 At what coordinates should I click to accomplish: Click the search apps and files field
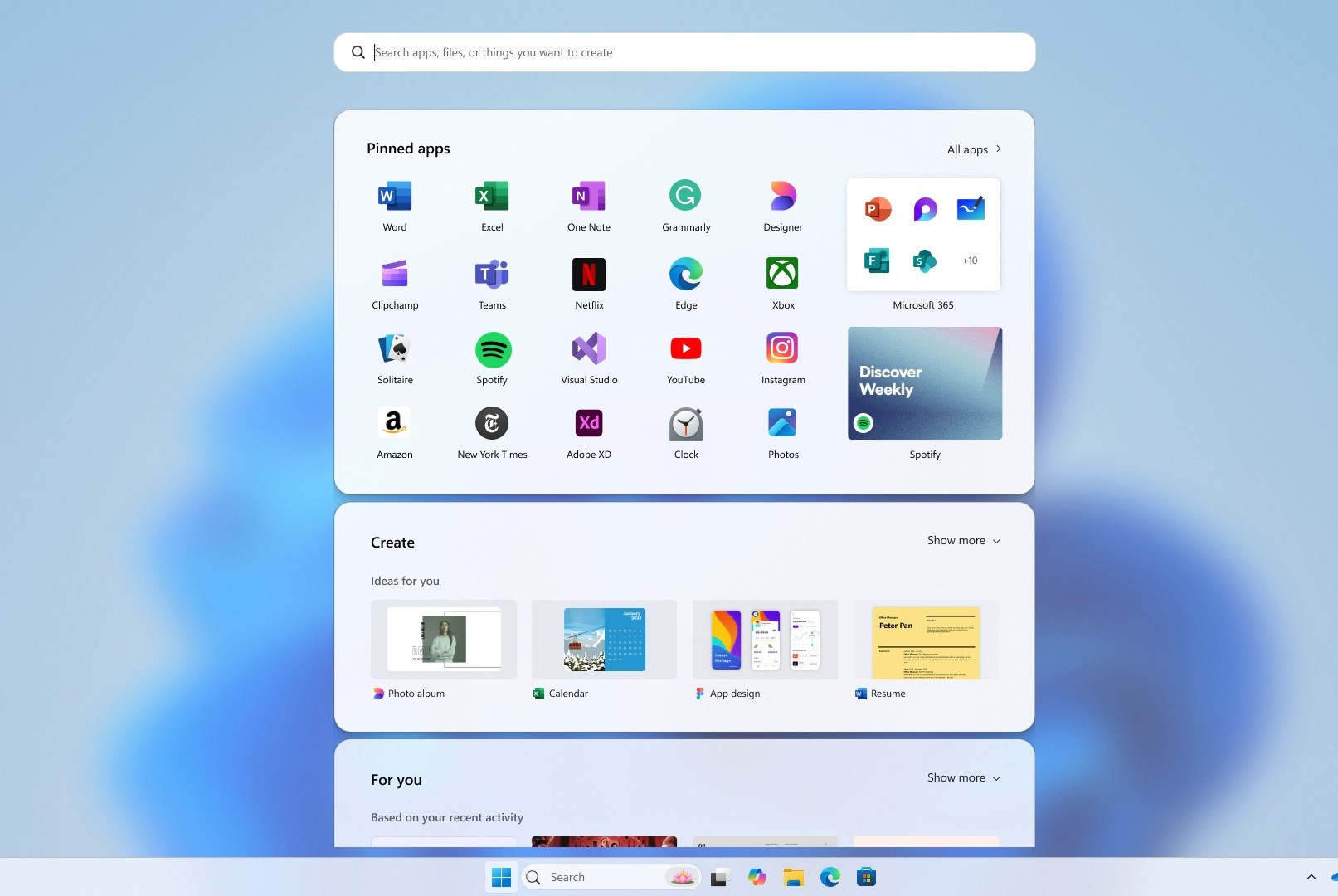pyautogui.click(x=684, y=51)
